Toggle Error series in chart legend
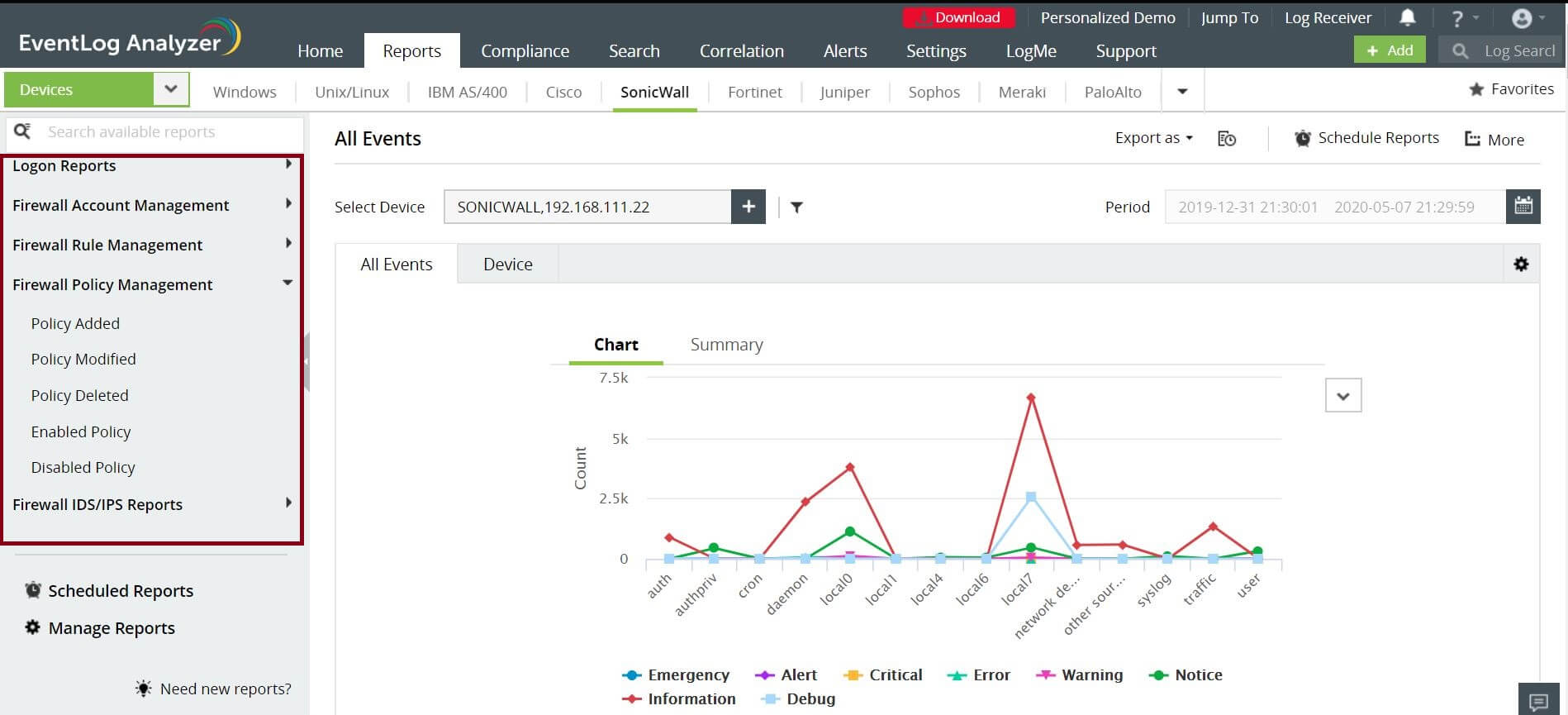The height and width of the screenshot is (715, 1568). pyautogui.click(x=979, y=675)
